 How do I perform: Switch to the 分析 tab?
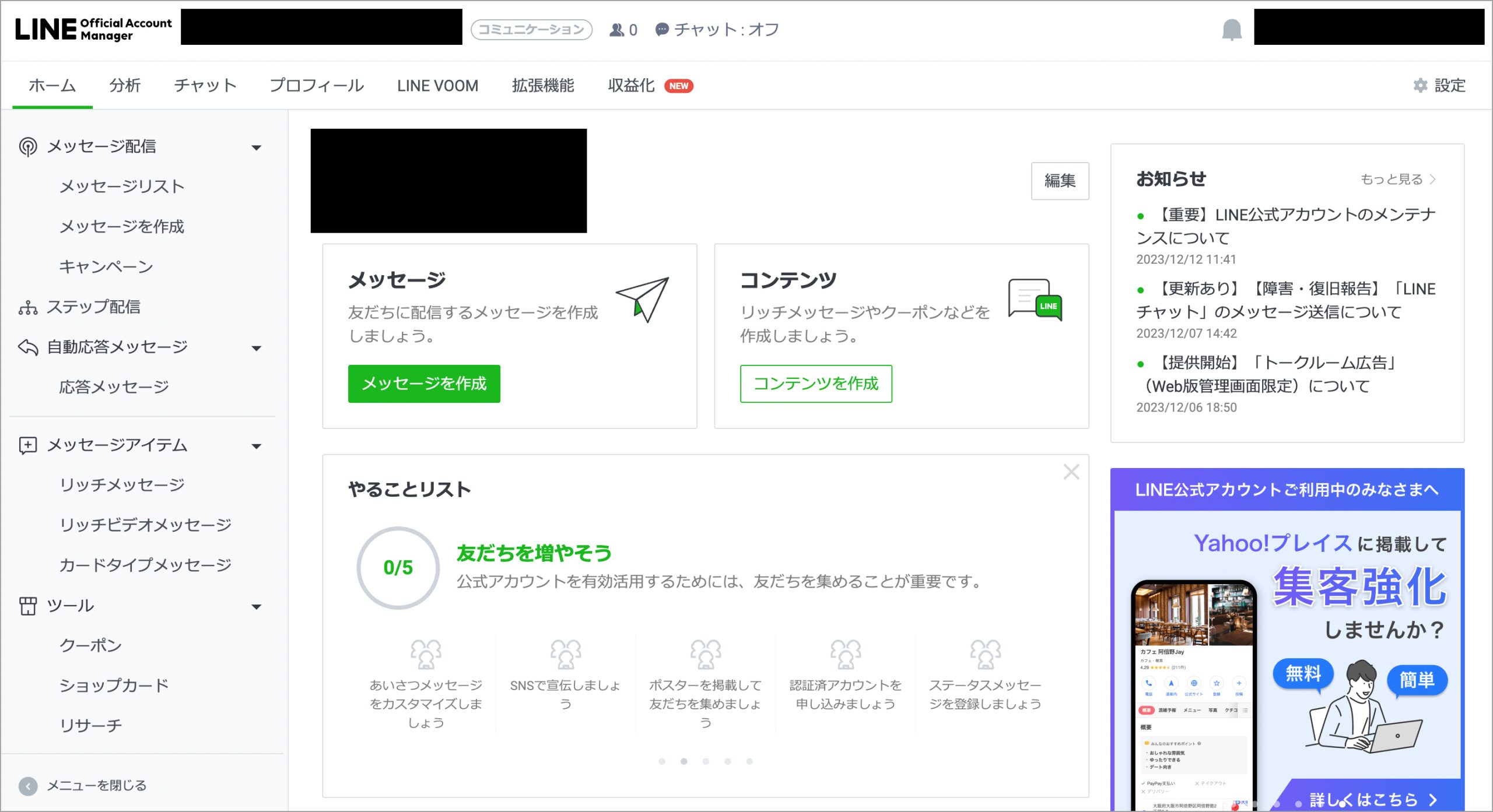click(x=125, y=85)
